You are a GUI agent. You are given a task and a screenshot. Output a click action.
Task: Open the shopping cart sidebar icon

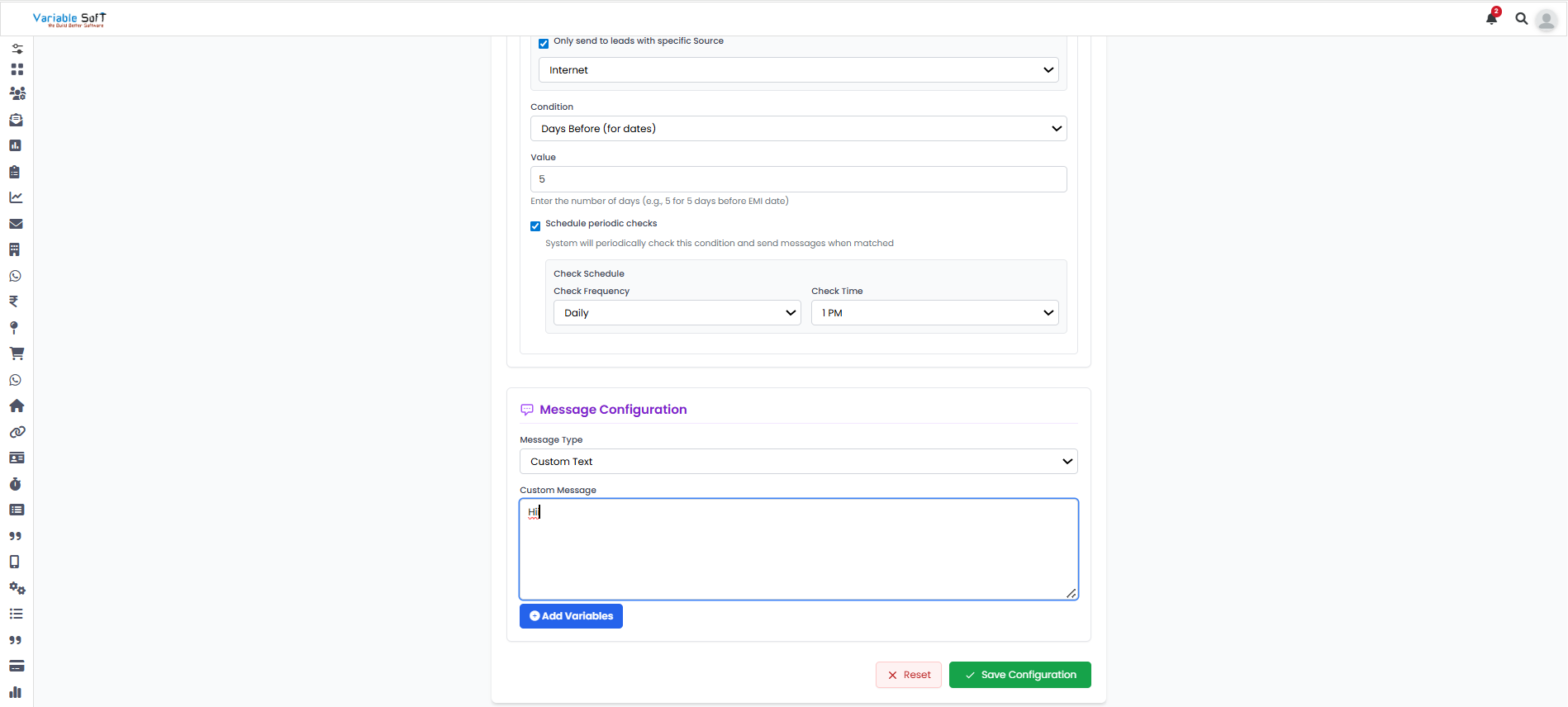pyautogui.click(x=17, y=353)
